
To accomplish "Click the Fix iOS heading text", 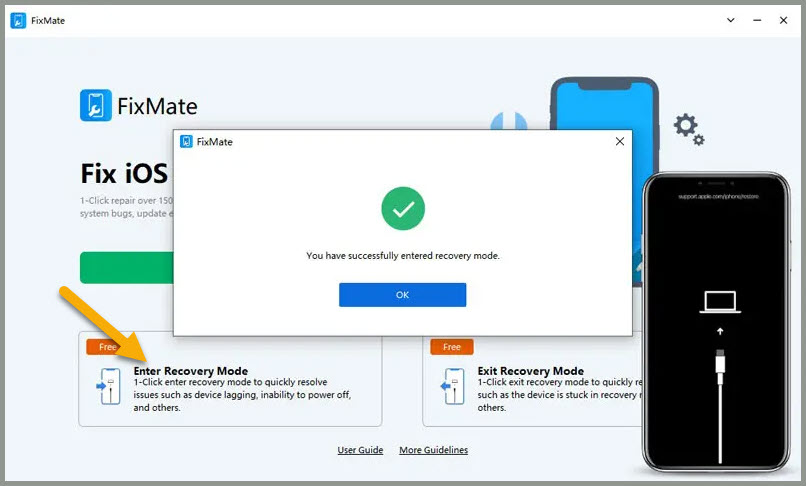I will [x=124, y=173].
